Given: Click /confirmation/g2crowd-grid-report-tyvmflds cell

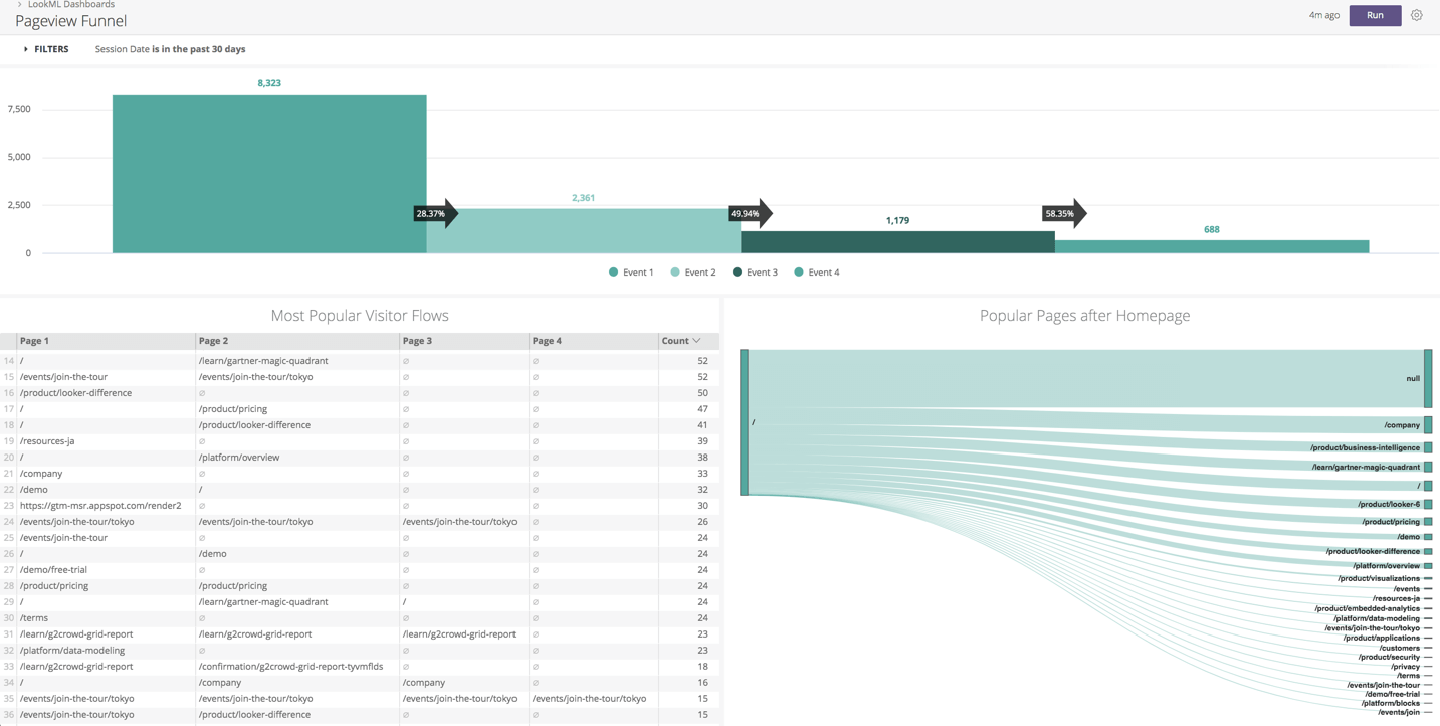Looking at the screenshot, I should (291, 667).
